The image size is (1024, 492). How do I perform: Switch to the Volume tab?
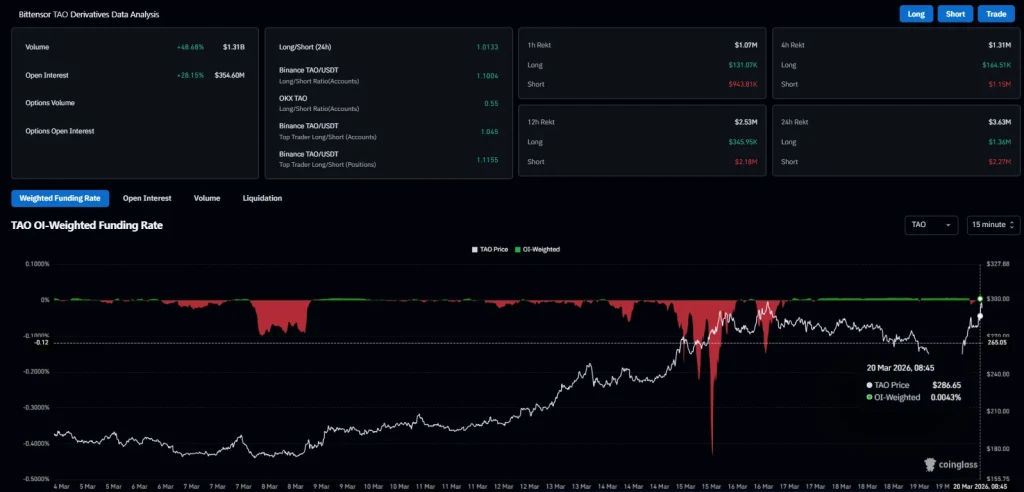click(207, 198)
